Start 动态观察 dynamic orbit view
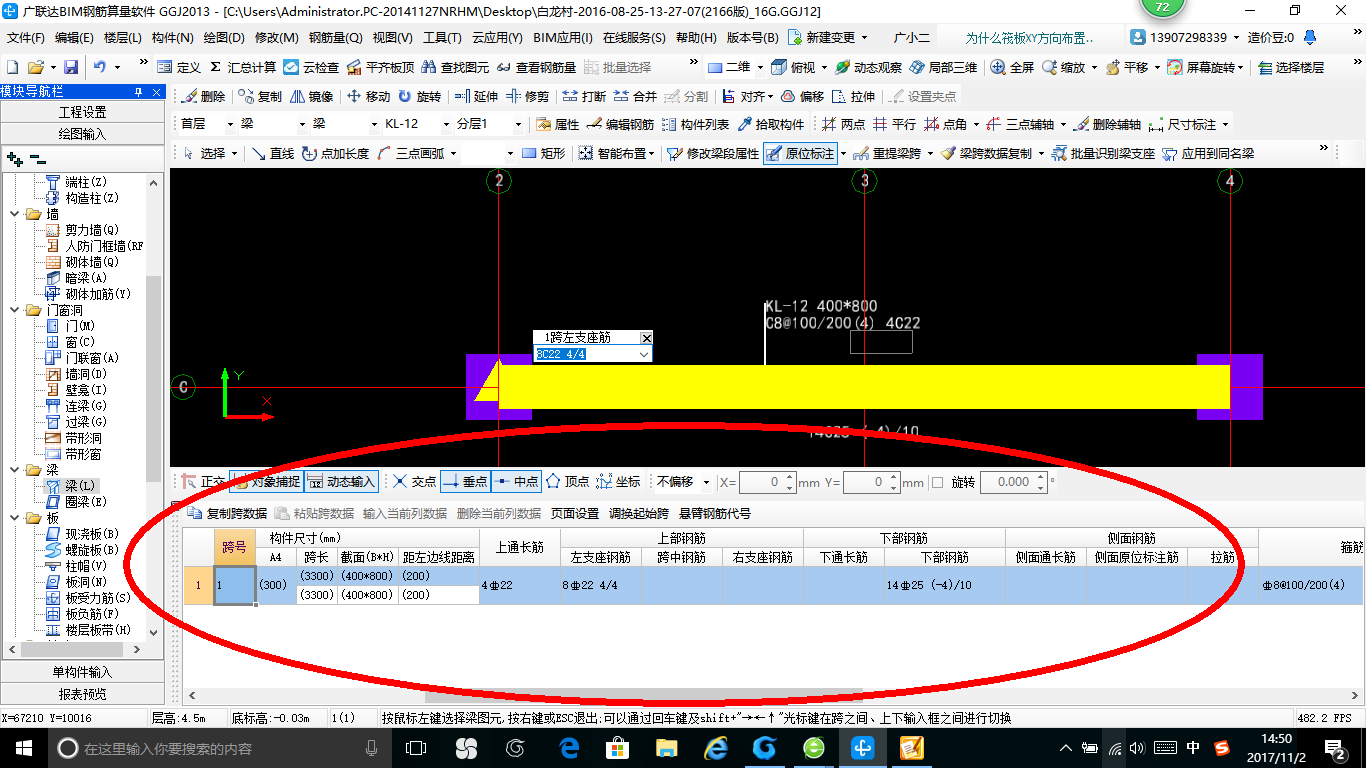 click(x=868, y=67)
